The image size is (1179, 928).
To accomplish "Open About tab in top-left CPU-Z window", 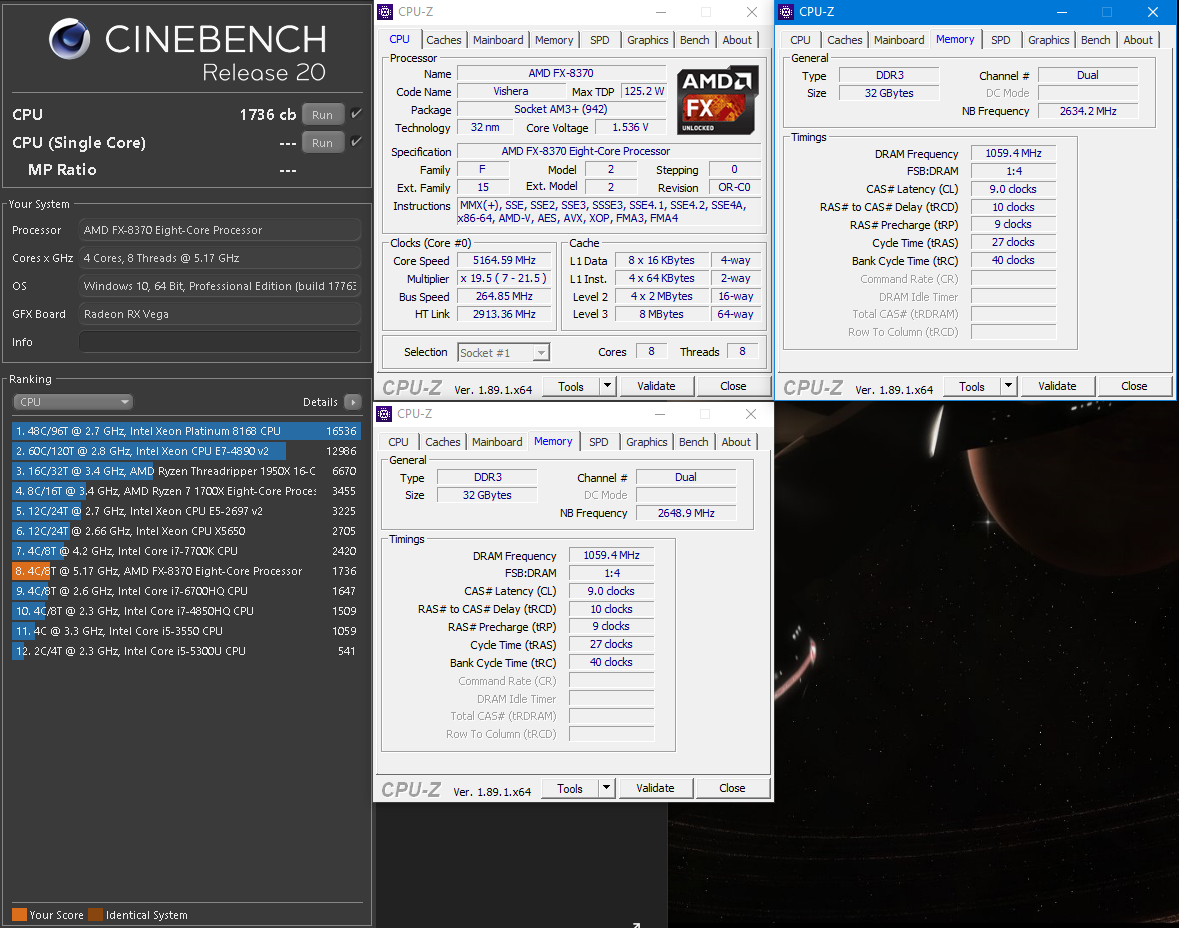I will coord(737,40).
